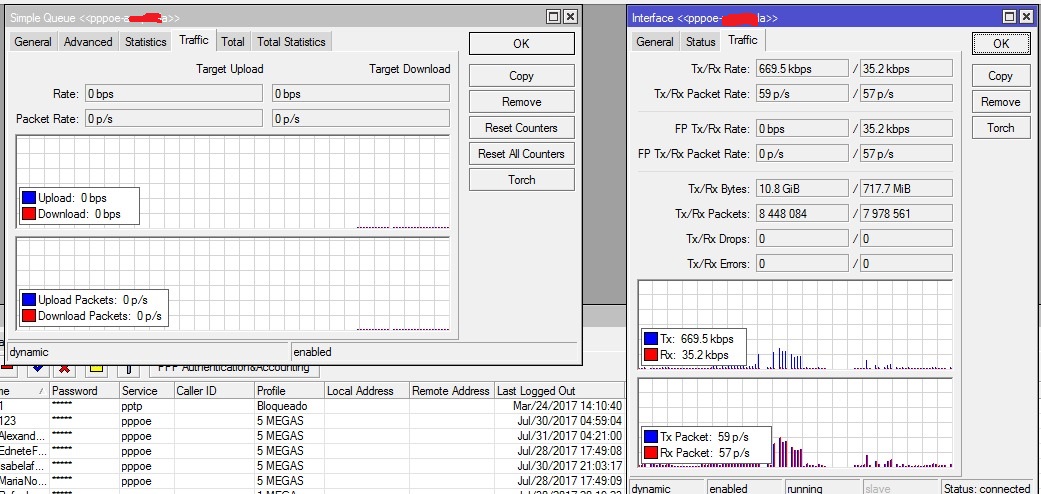Switch to Total Statistics tab
This screenshot has height=494, width=1041.
[291, 42]
